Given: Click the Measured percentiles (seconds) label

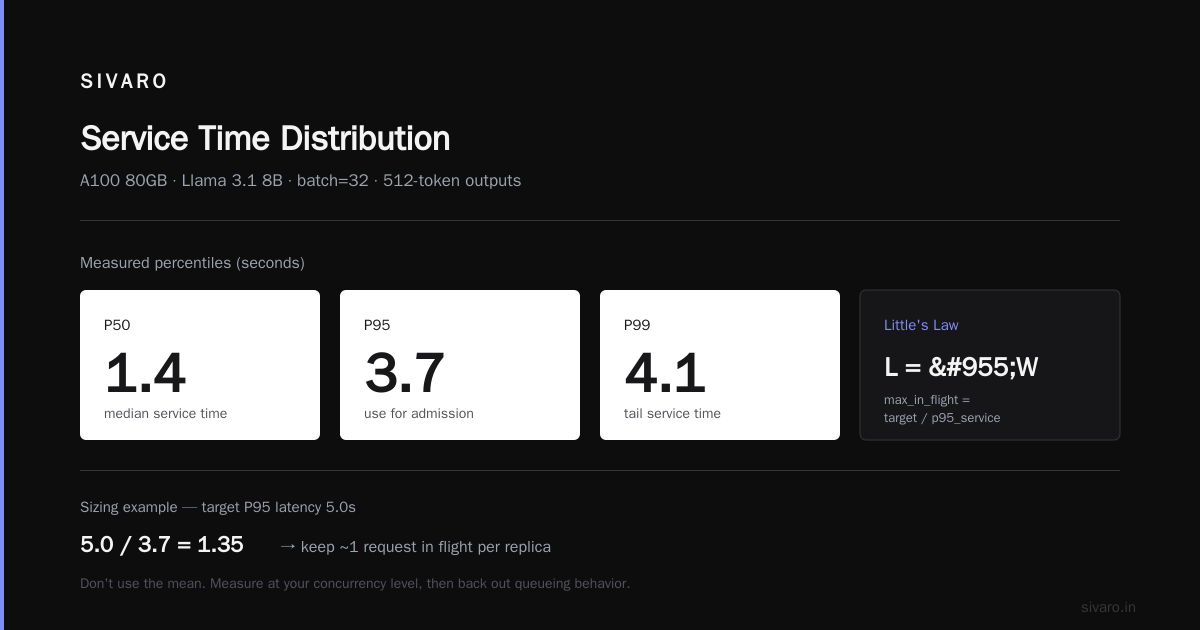Looking at the screenshot, I should (x=192, y=263).
